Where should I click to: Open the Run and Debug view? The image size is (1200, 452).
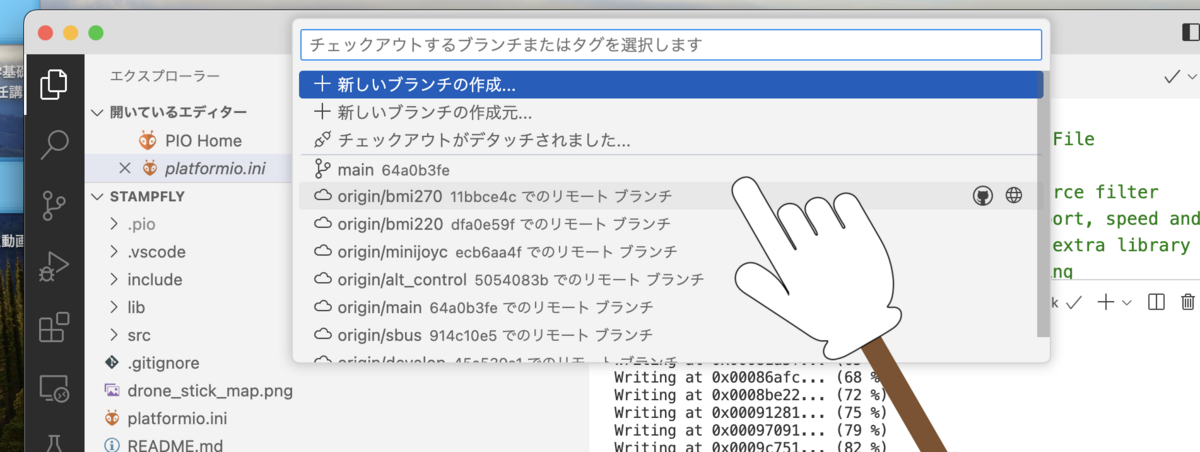coord(53,268)
